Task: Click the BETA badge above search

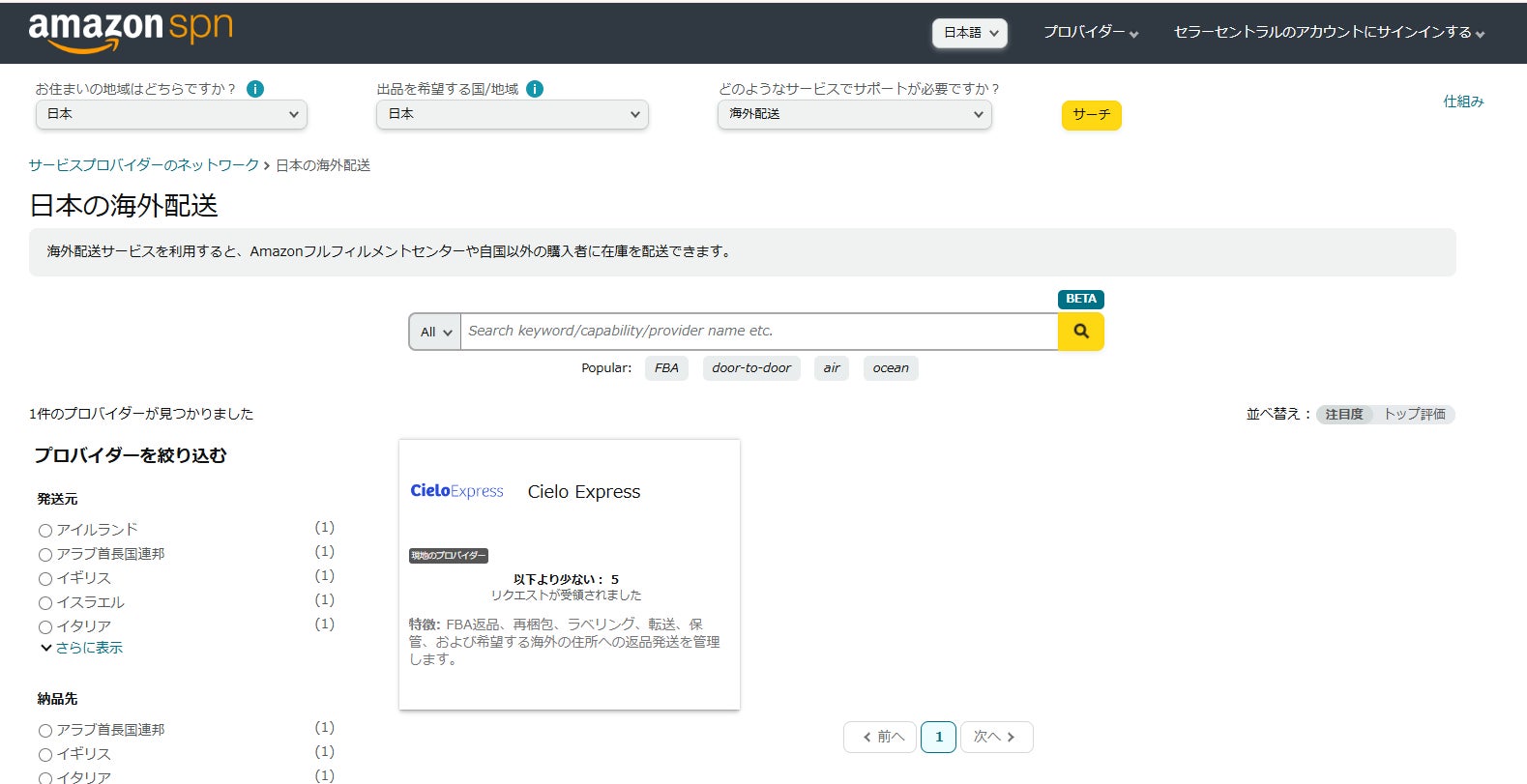Action: pyautogui.click(x=1081, y=300)
